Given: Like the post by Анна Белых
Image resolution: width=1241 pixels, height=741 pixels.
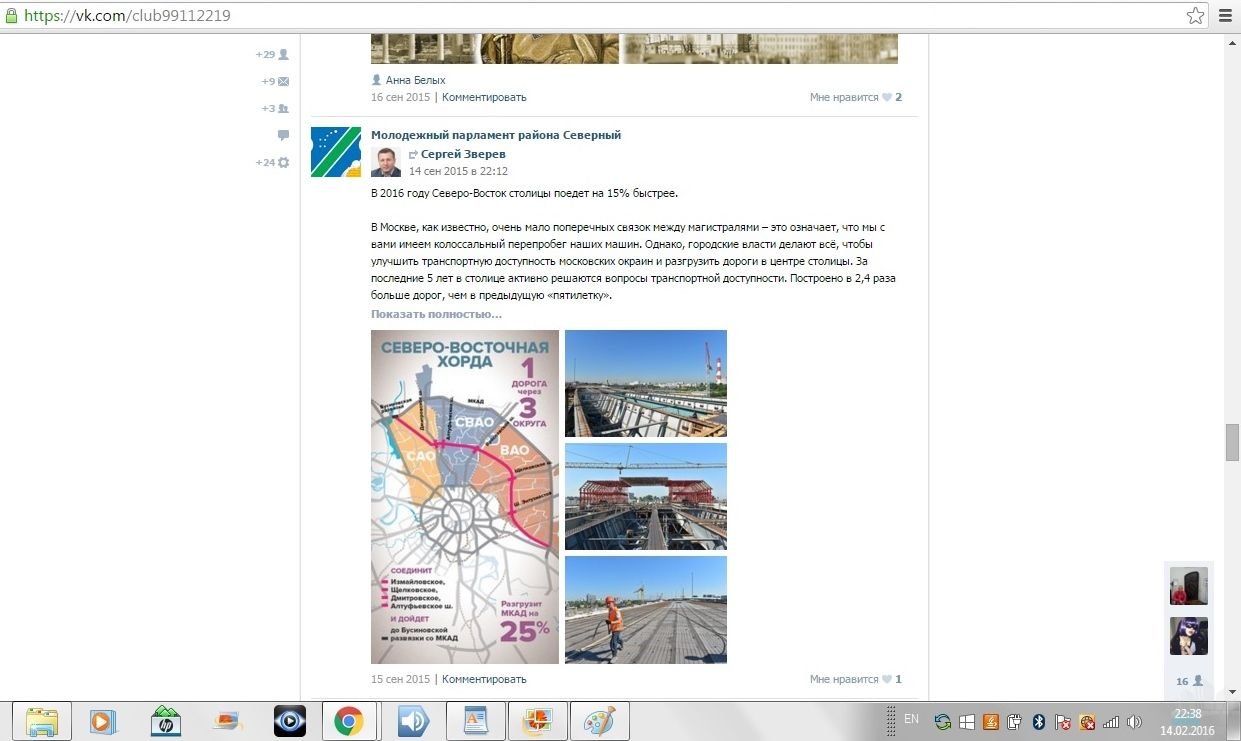Looking at the screenshot, I should (886, 97).
